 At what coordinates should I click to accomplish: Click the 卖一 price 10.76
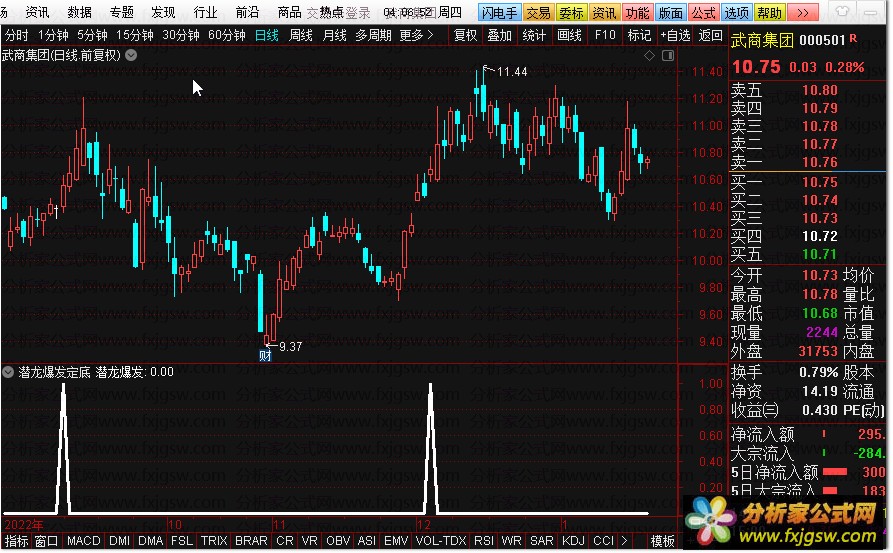[820, 162]
